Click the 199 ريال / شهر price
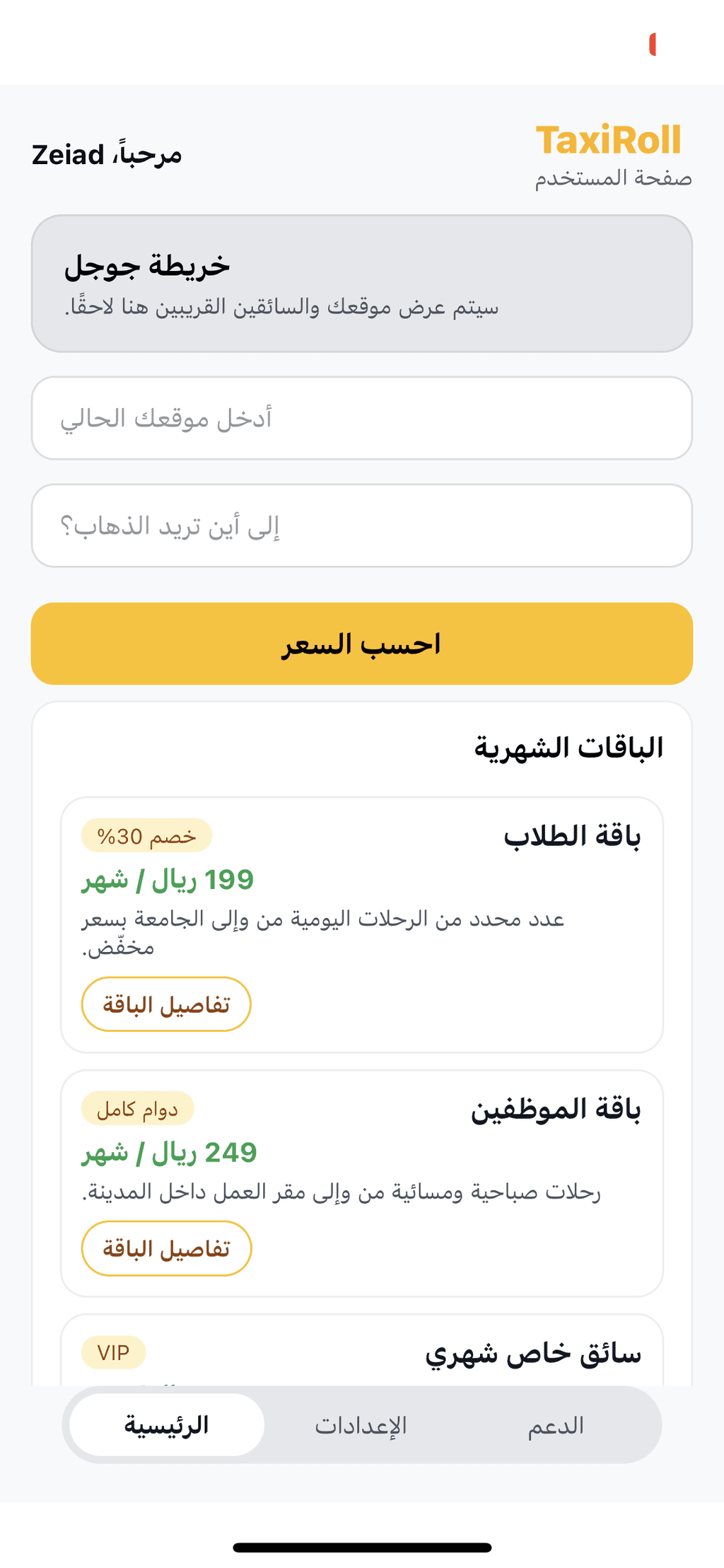Image resolution: width=724 pixels, height=1568 pixels. 168,880
